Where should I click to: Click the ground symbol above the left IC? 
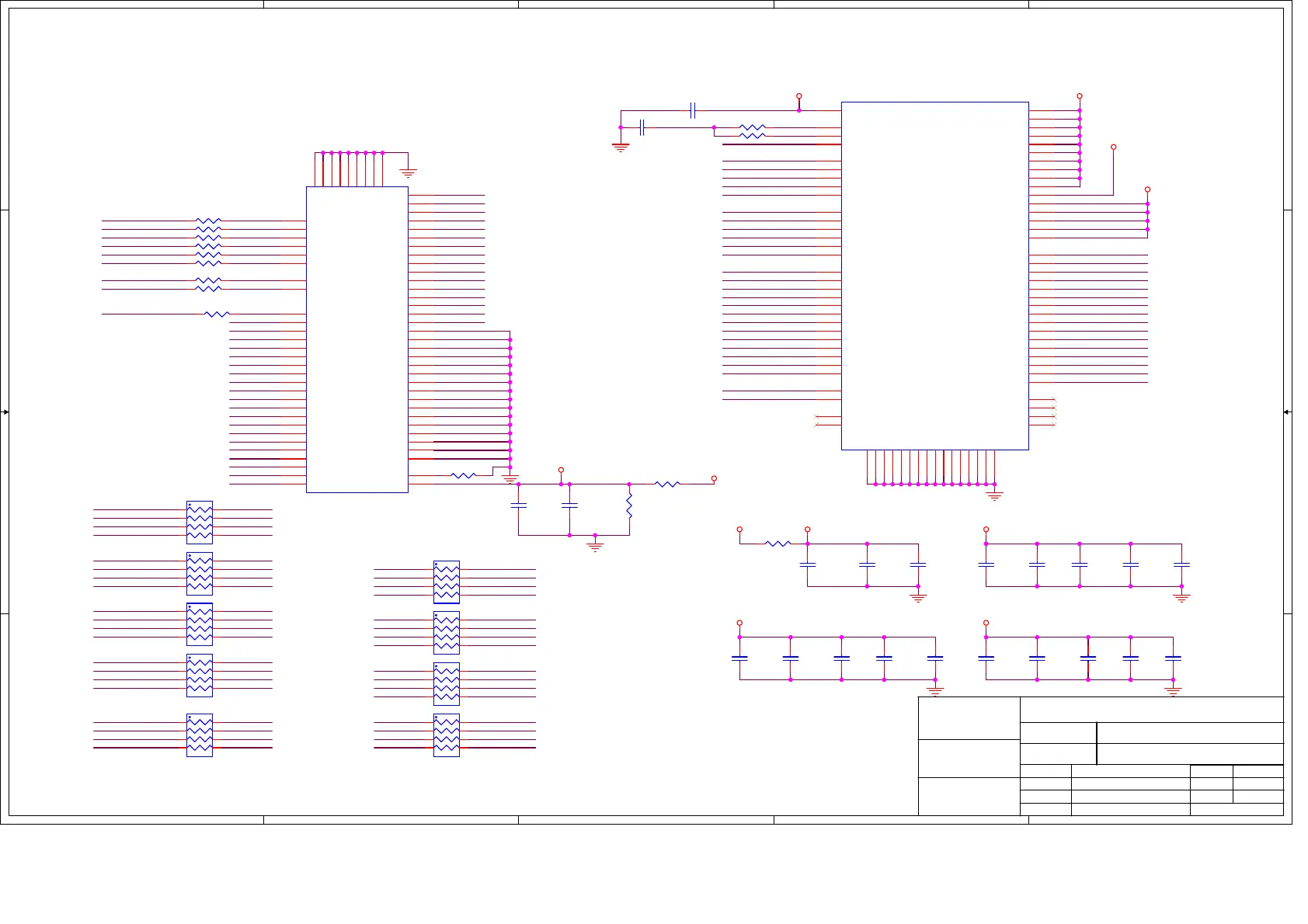pyautogui.click(x=408, y=173)
